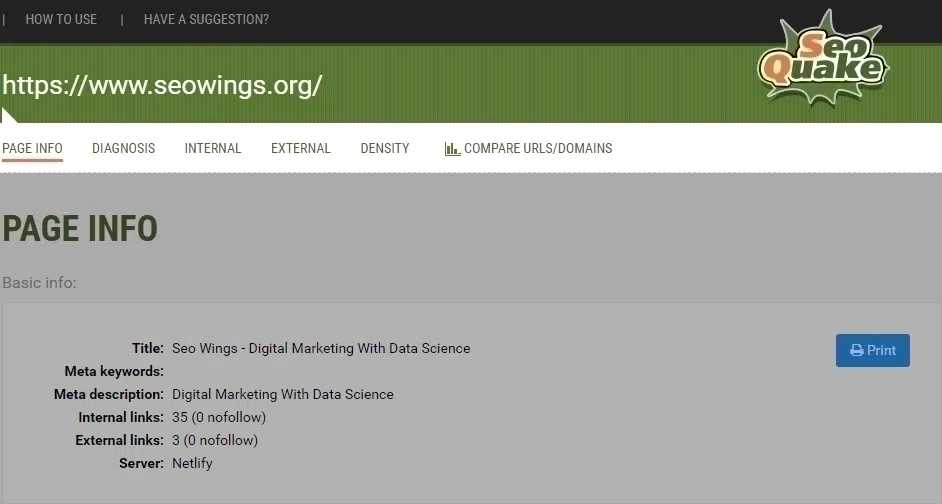This screenshot has width=942, height=504.
Task: Click the title value "Seo Wings - Digital Marketing With Data Science"
Action: (x=321, y=349)
